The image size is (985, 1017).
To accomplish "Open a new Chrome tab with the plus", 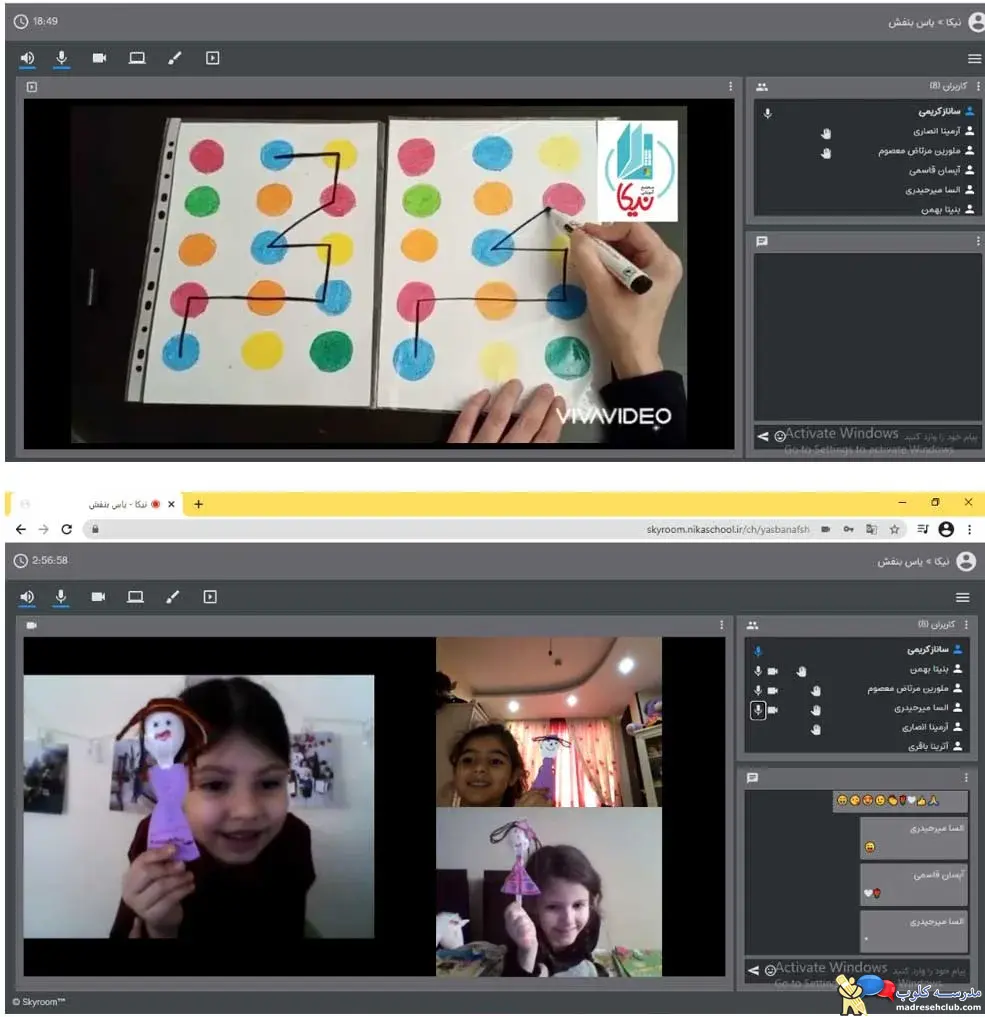I will click(x=198, y=504).
